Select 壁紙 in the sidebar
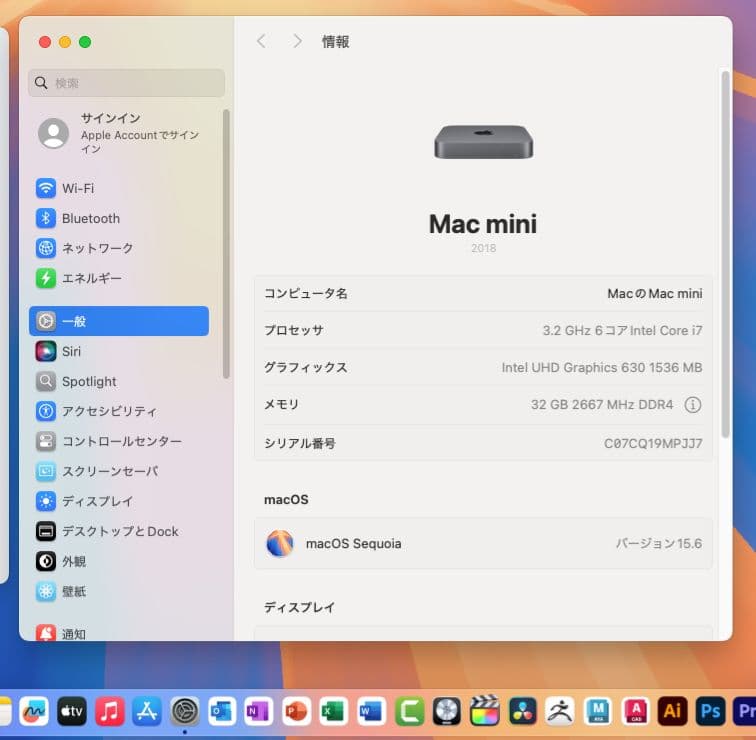This screenshot has width=756, height=740. click(x=119, y=591)
